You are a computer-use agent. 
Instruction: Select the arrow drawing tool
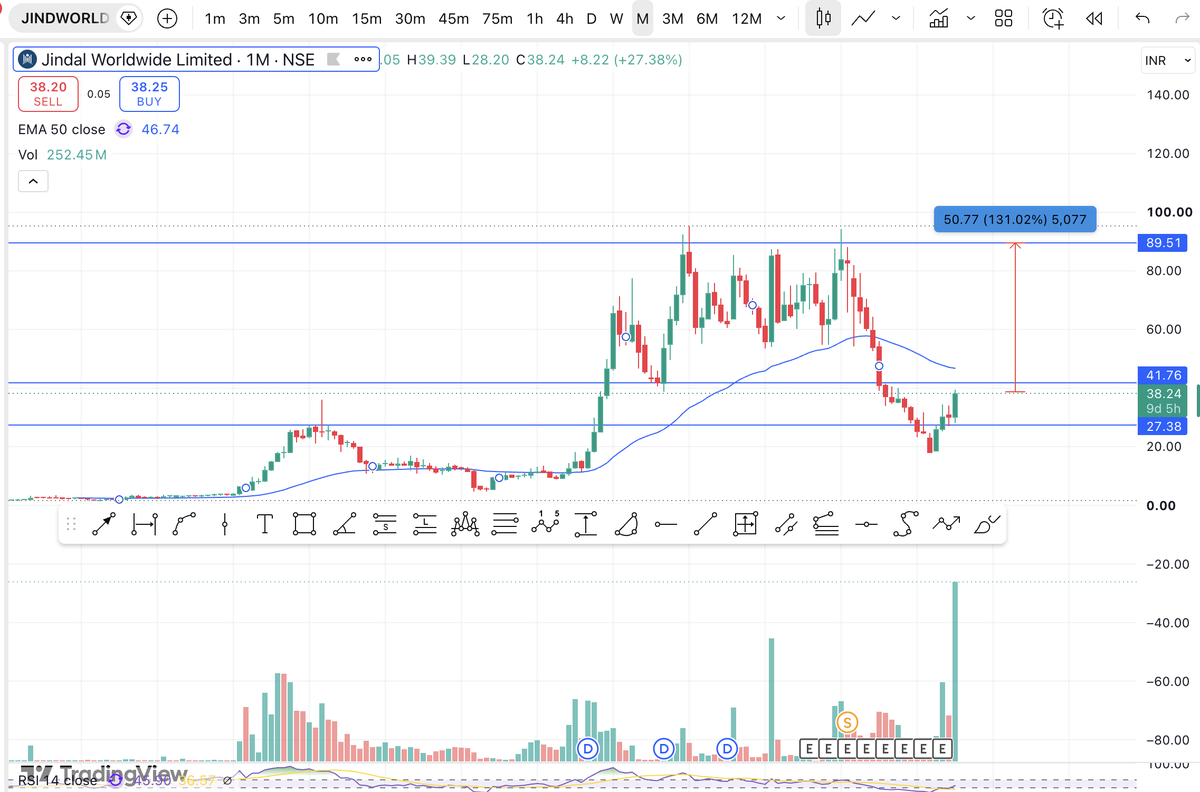104,523
